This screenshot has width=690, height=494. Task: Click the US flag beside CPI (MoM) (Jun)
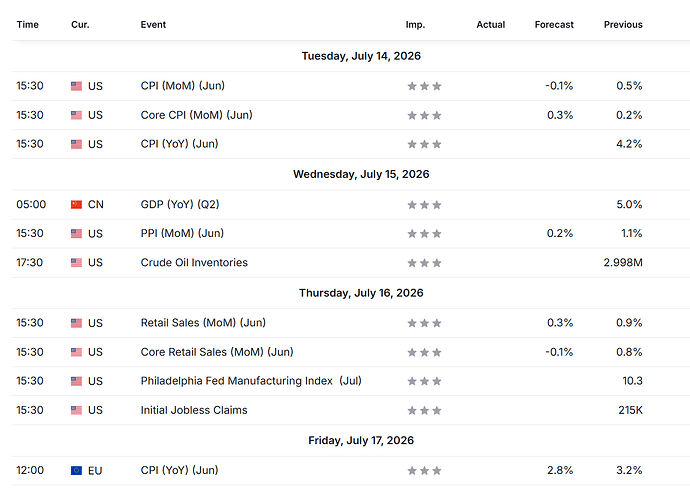(x=77, y=86)
